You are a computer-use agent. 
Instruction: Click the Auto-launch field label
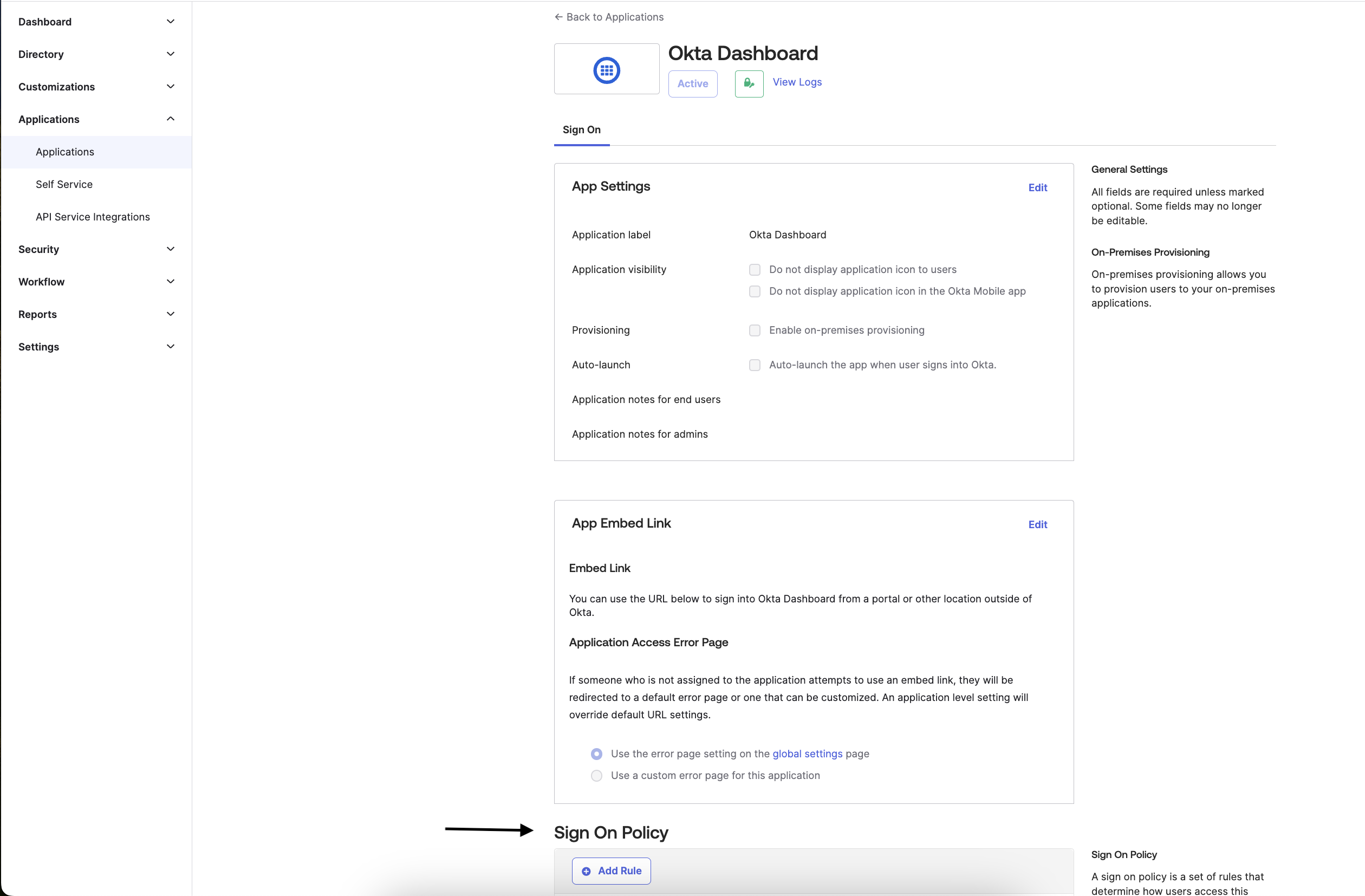tap(601, 365)
